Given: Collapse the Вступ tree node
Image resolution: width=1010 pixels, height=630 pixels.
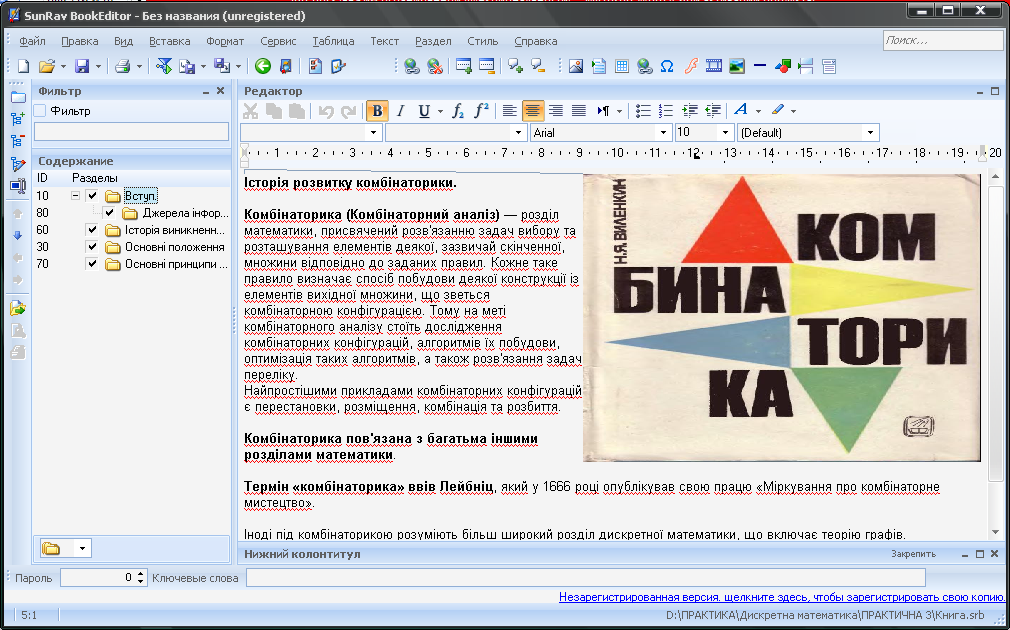Looking at the screenshot, I should point(75,195).
